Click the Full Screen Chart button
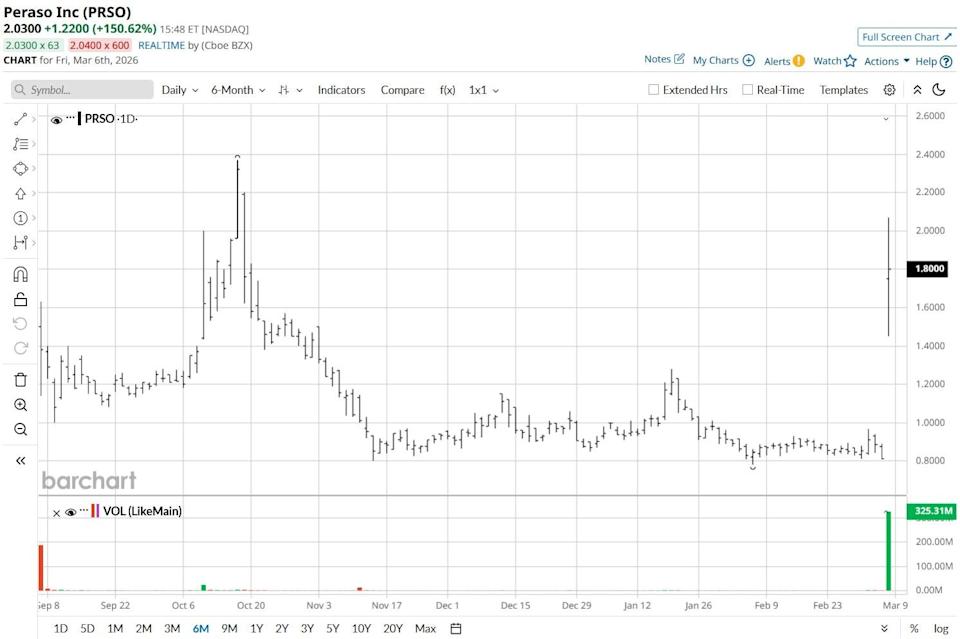This screenshot has height=639, width=960. pyautogui.click(x=907, y=37)
